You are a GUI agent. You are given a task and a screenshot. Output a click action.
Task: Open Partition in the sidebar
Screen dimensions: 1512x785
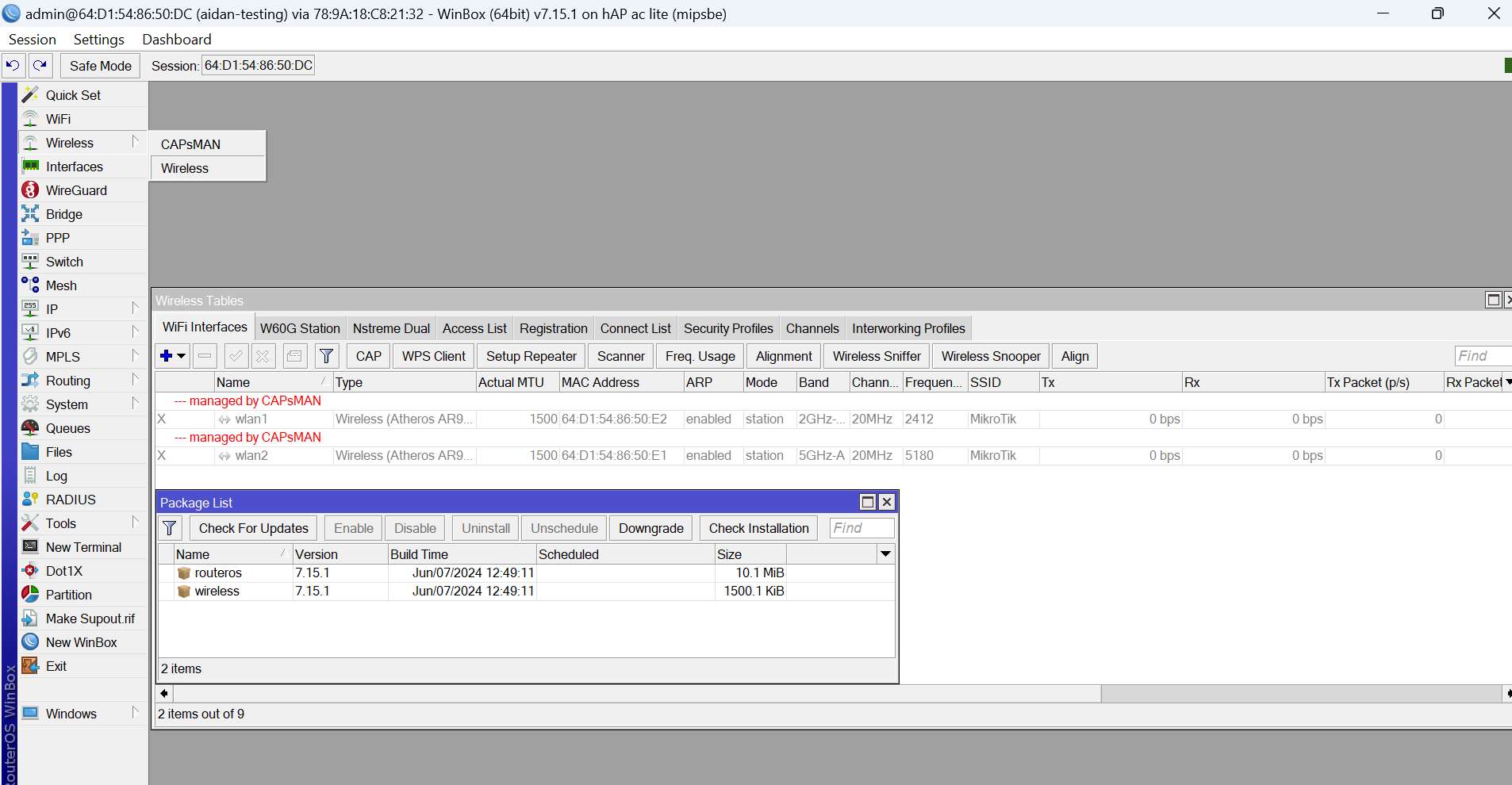pos(83,595)
